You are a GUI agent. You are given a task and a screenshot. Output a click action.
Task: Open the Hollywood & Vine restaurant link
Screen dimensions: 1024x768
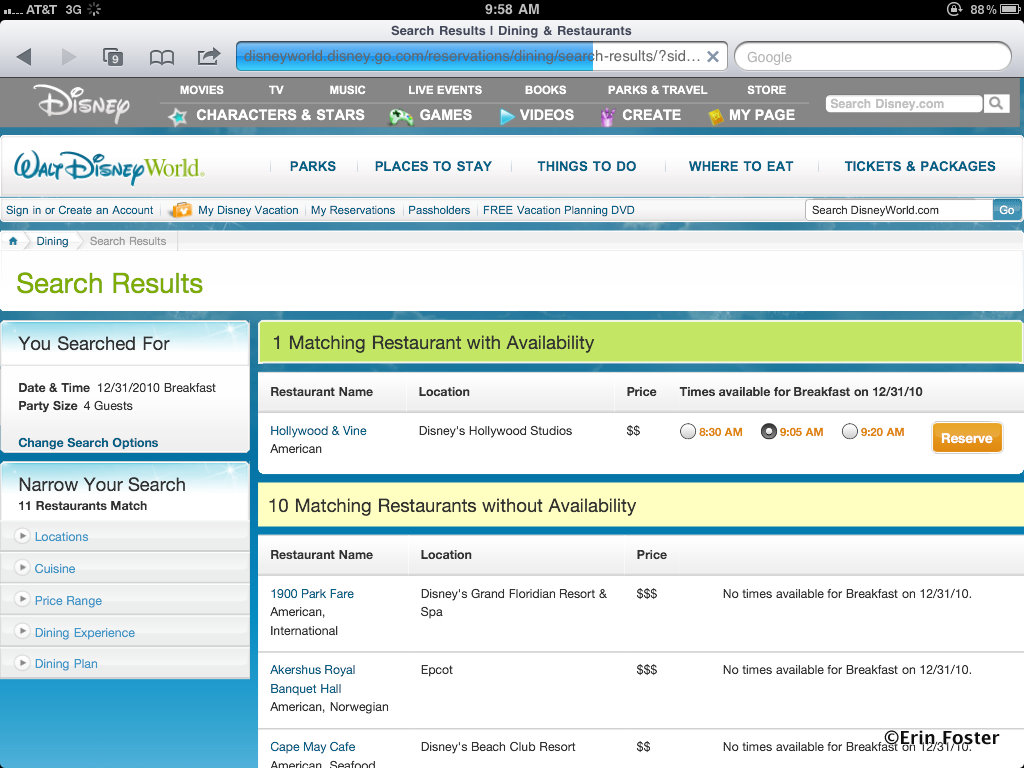click(318, 431)
